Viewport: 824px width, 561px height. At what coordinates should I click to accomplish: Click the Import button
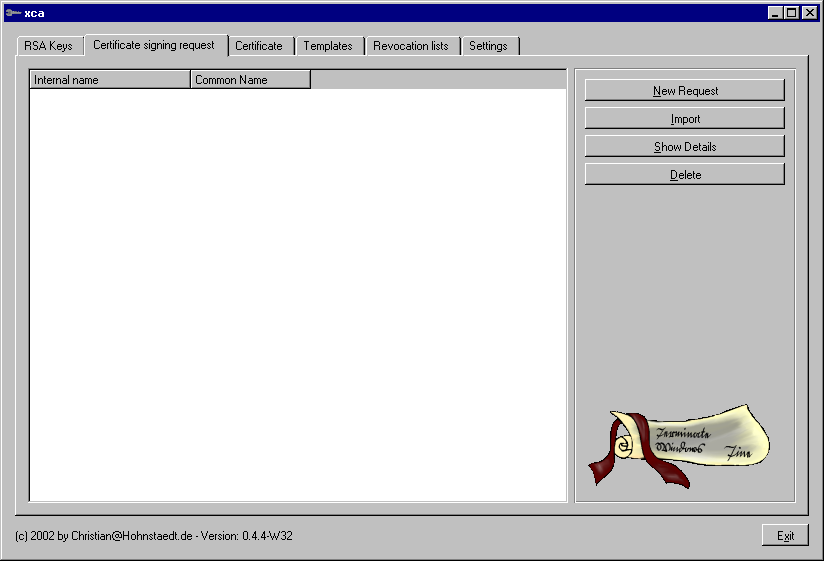tap(685, 119)
